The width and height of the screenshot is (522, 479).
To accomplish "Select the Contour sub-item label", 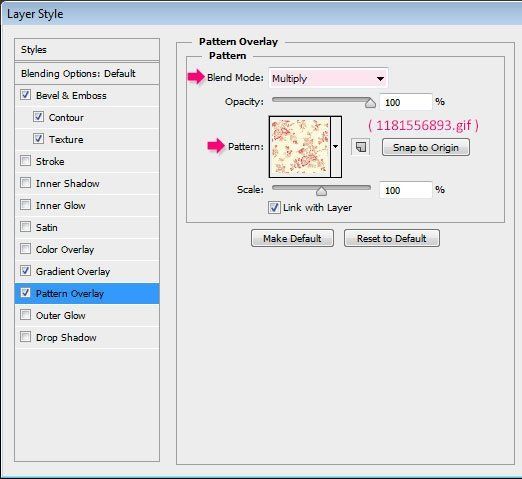I will coord(66,118).
